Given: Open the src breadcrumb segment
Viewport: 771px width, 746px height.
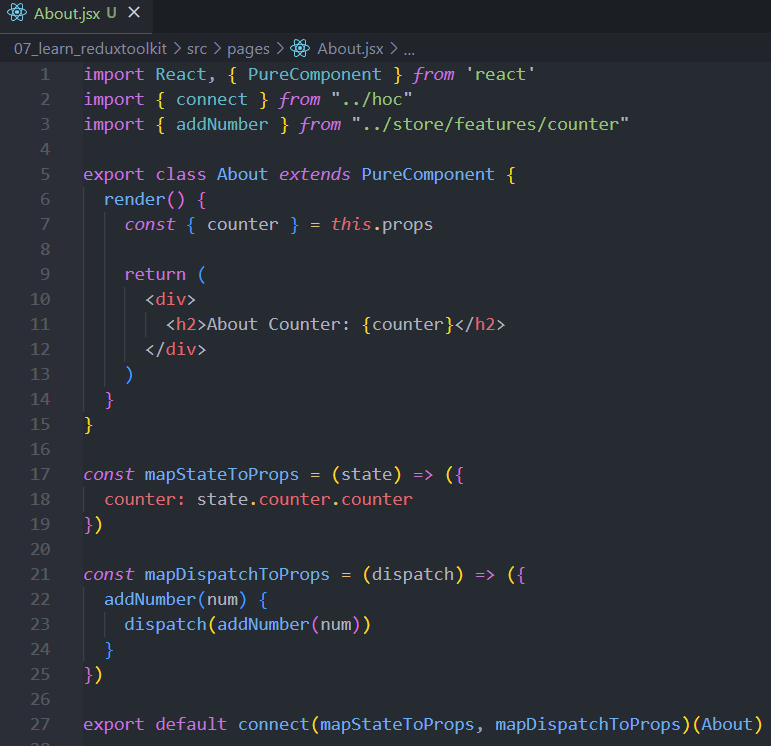Looking at the screenshot, I should point(197,49).
